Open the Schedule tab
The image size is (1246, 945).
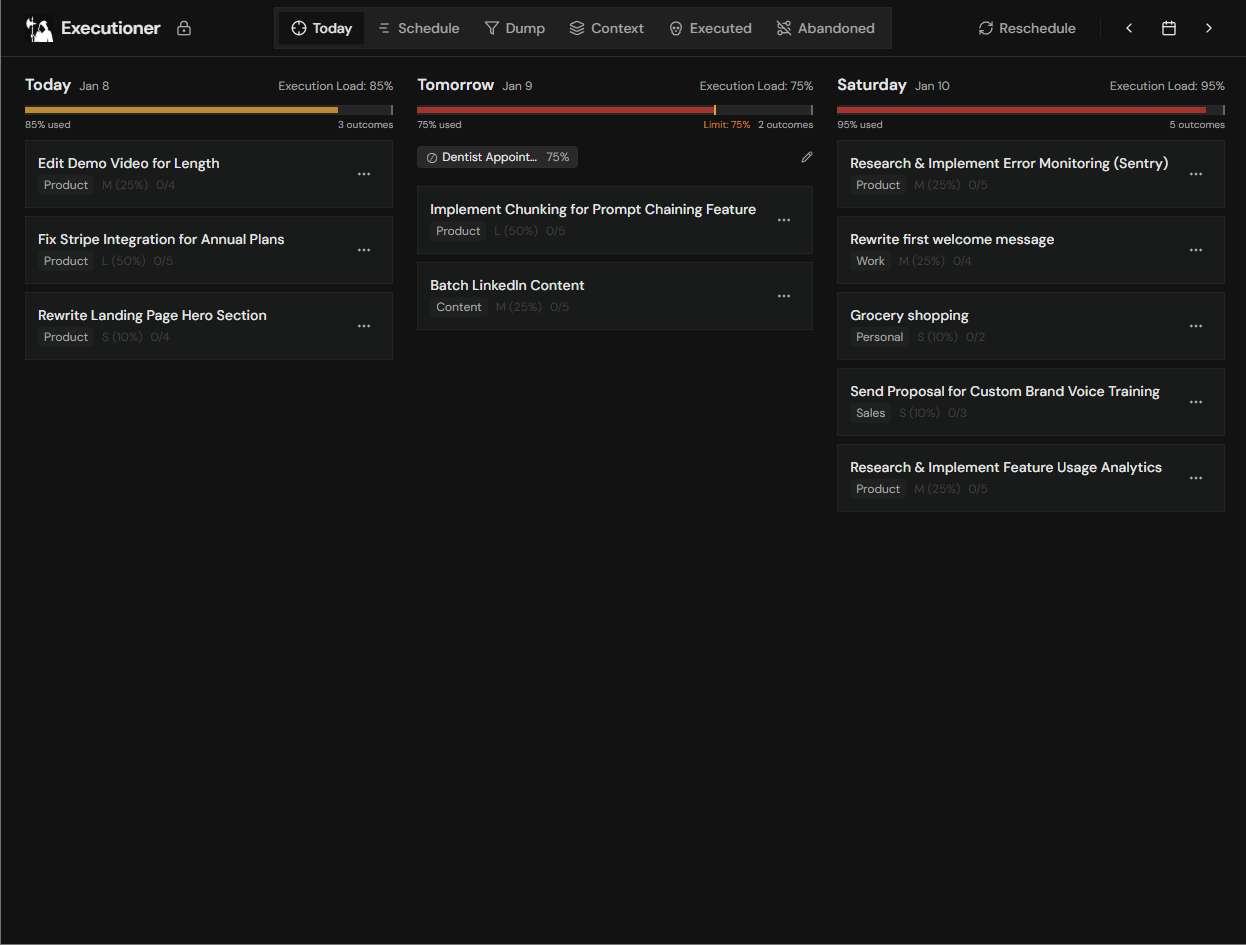[x=418, y=28]
